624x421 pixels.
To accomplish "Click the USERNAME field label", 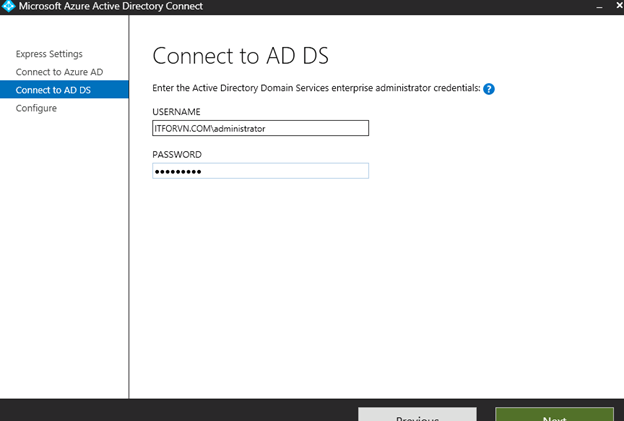I will tap(176, 111).
